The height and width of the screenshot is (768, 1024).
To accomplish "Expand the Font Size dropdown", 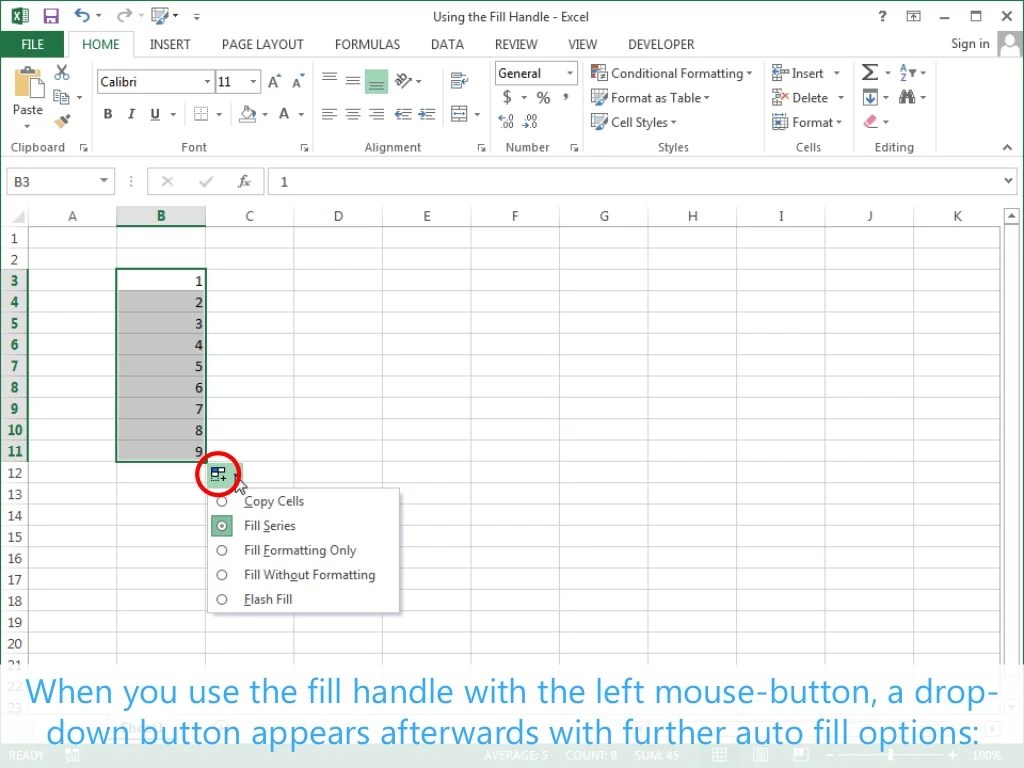I will click(x=252, y=81).
